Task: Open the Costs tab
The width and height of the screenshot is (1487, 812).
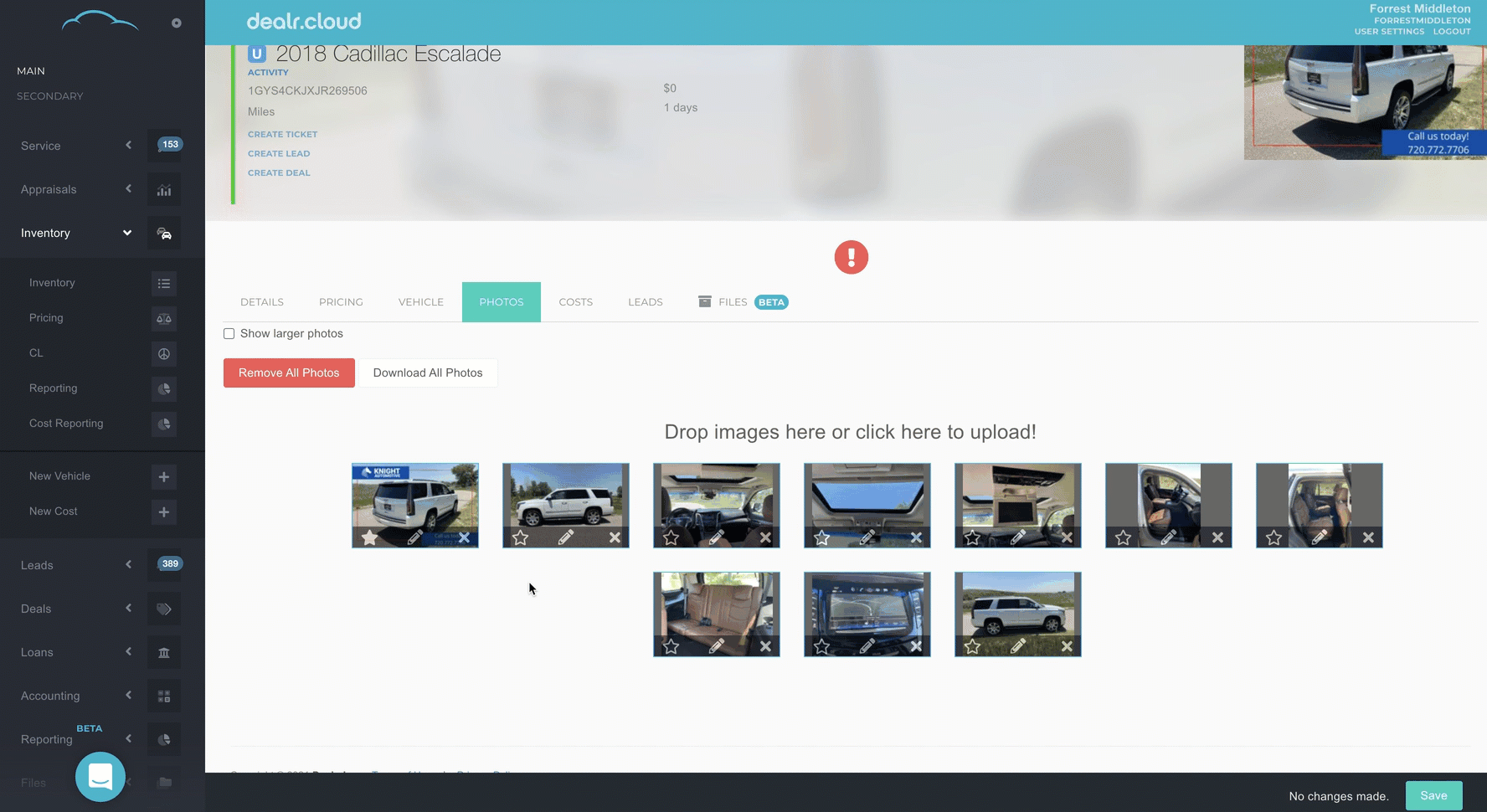Action: (575, 302)
